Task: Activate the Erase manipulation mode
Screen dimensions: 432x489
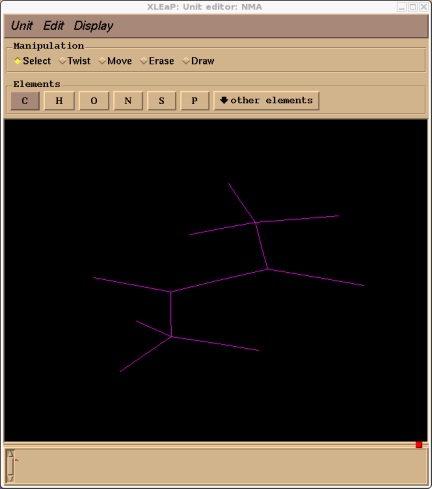Action: coord(157,61)
